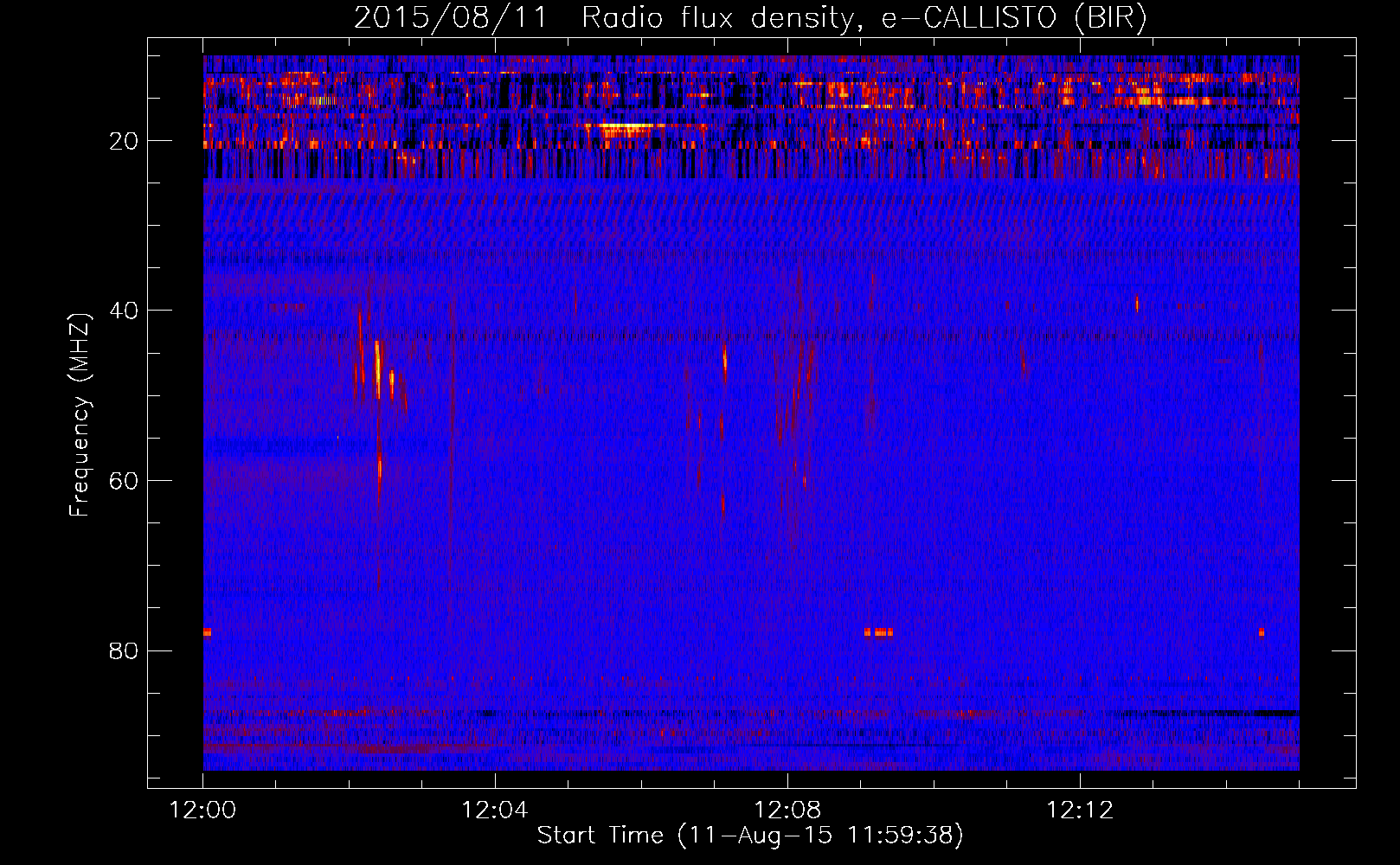
Task: Click the '40' frequency tick label
Action: [x=124, y=311]
